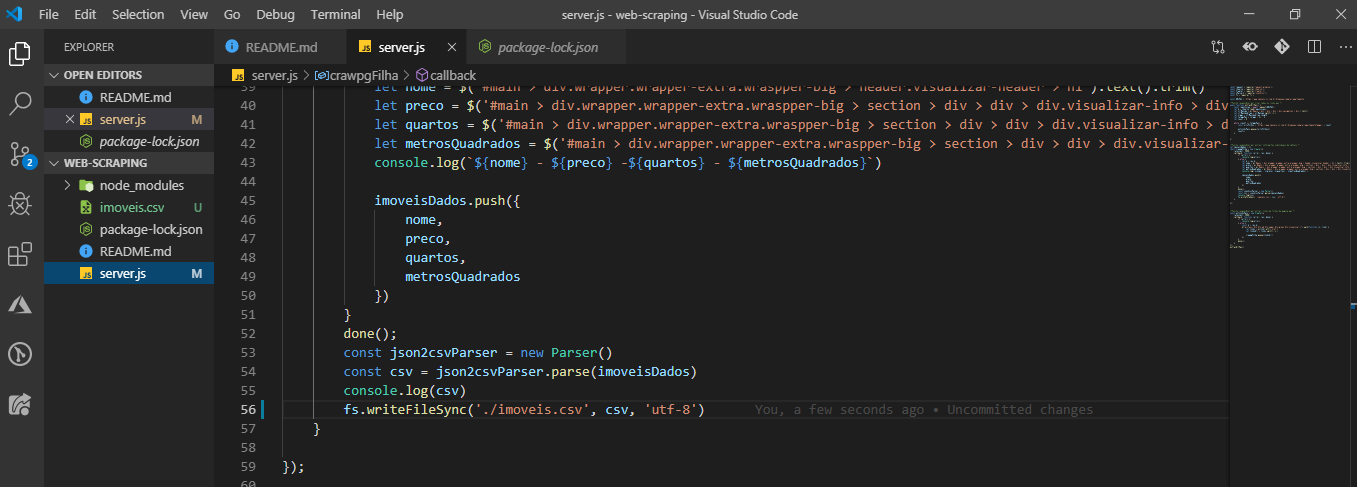Open the Live Share activity bar icon

pyautogui.click(x=20, y=404)
